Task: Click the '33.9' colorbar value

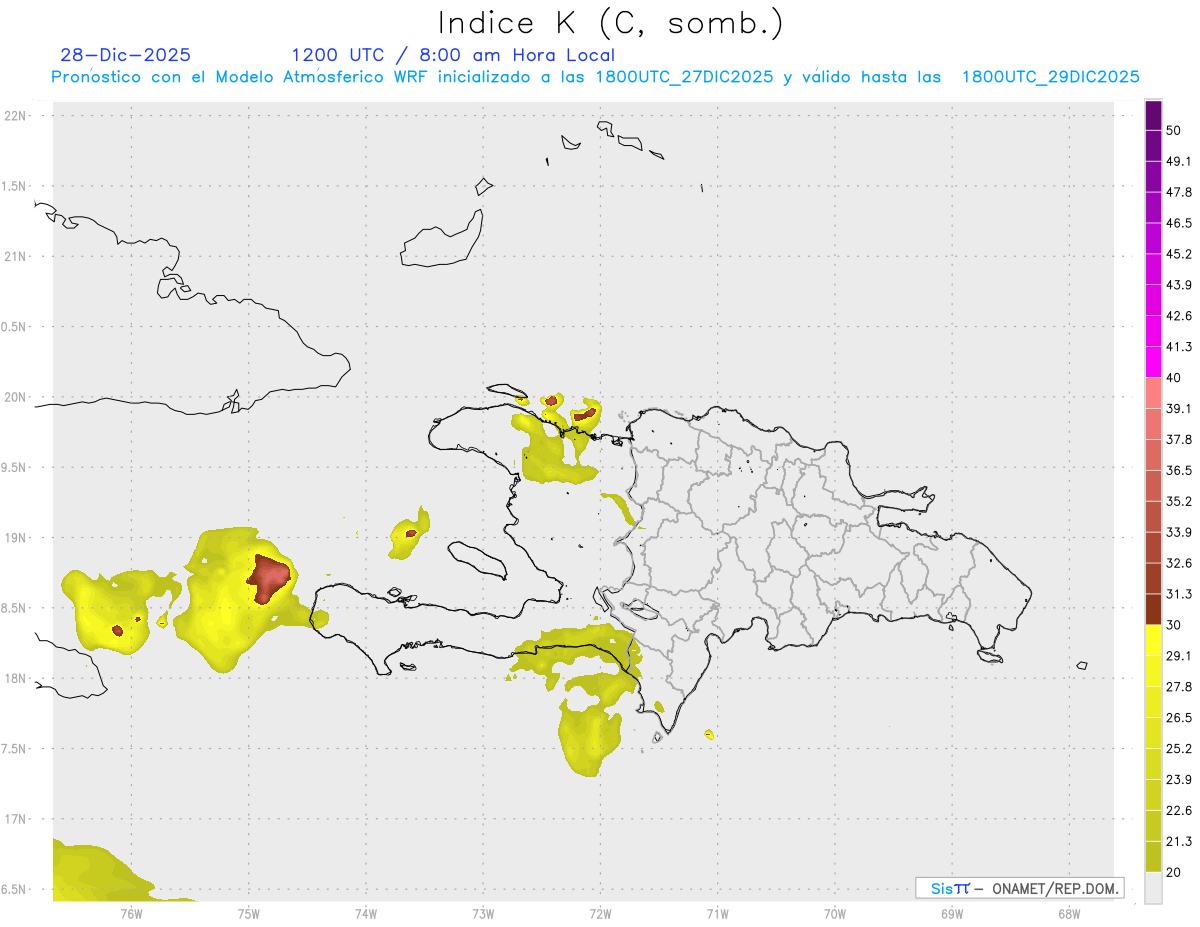Action: tap(1178, 532)
